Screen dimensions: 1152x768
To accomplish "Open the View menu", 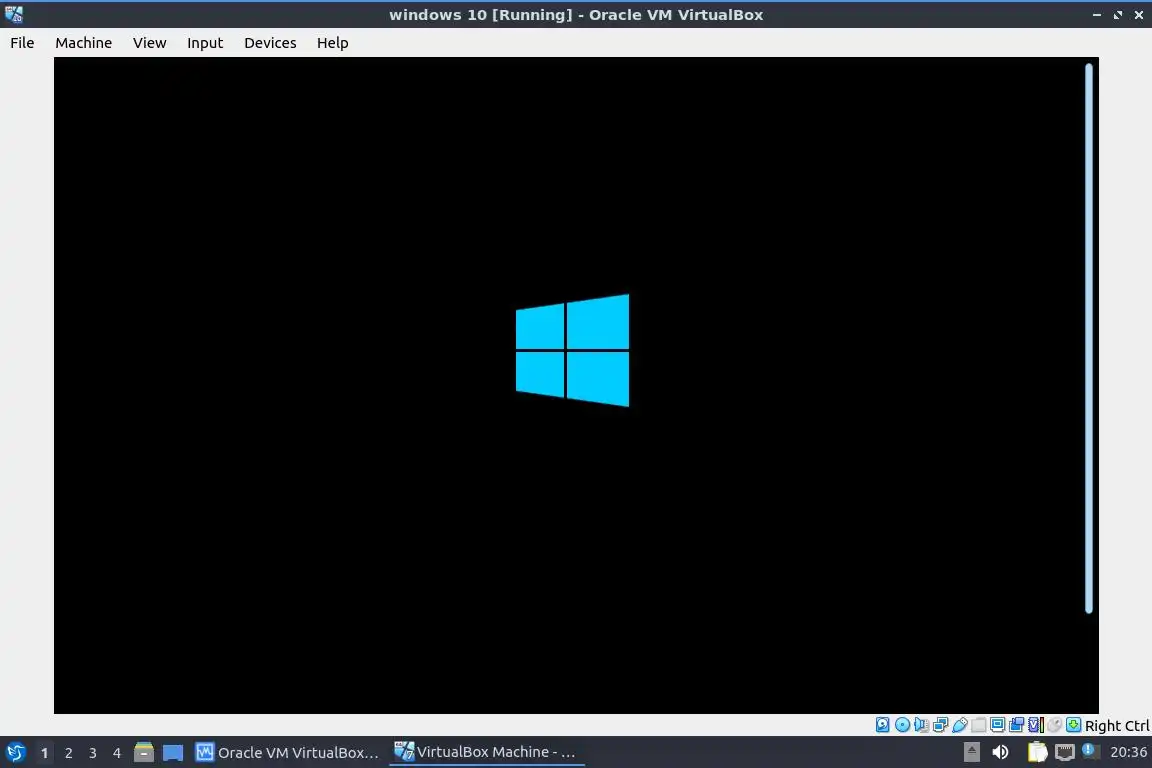I will click(x=149, y=43).
